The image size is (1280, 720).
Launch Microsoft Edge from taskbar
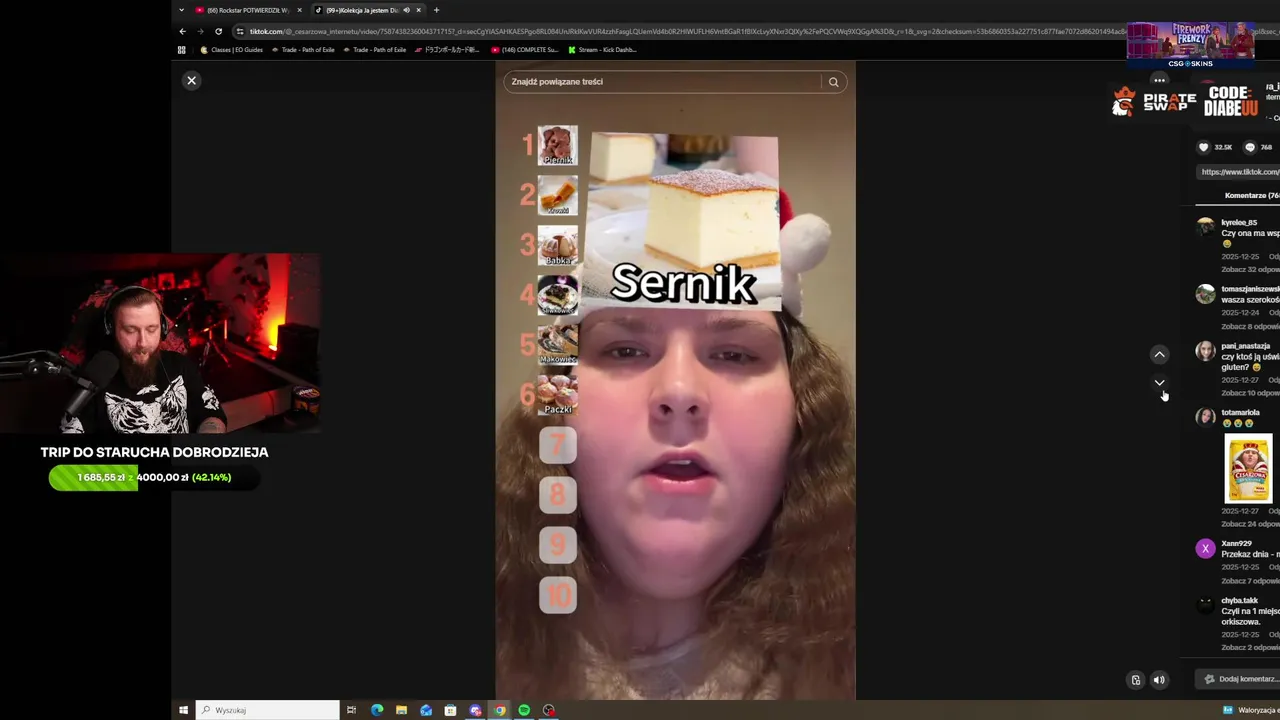click(x=377, y=710)
